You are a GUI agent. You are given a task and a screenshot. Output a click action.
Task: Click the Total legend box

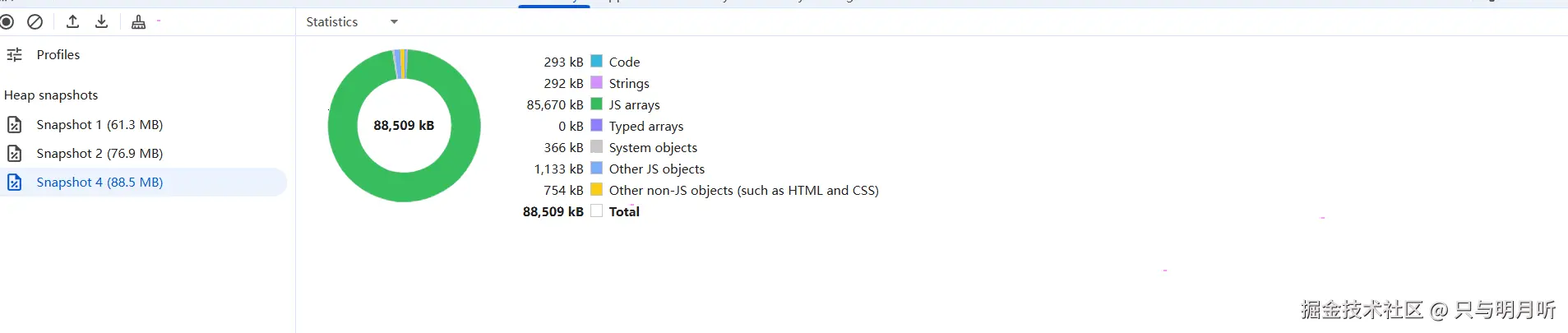click(x=597, y=211)
